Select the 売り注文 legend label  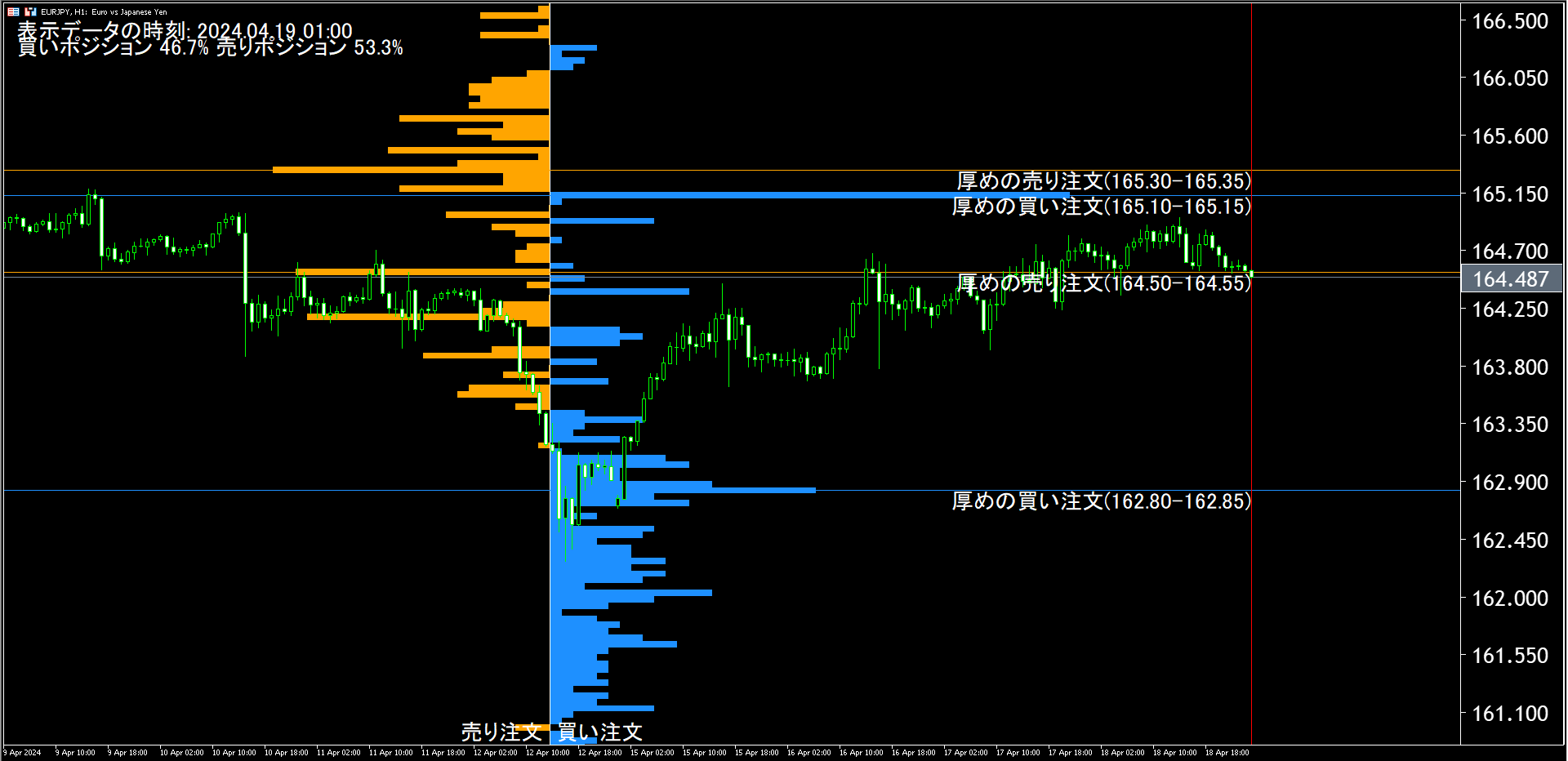coord(501,732)
